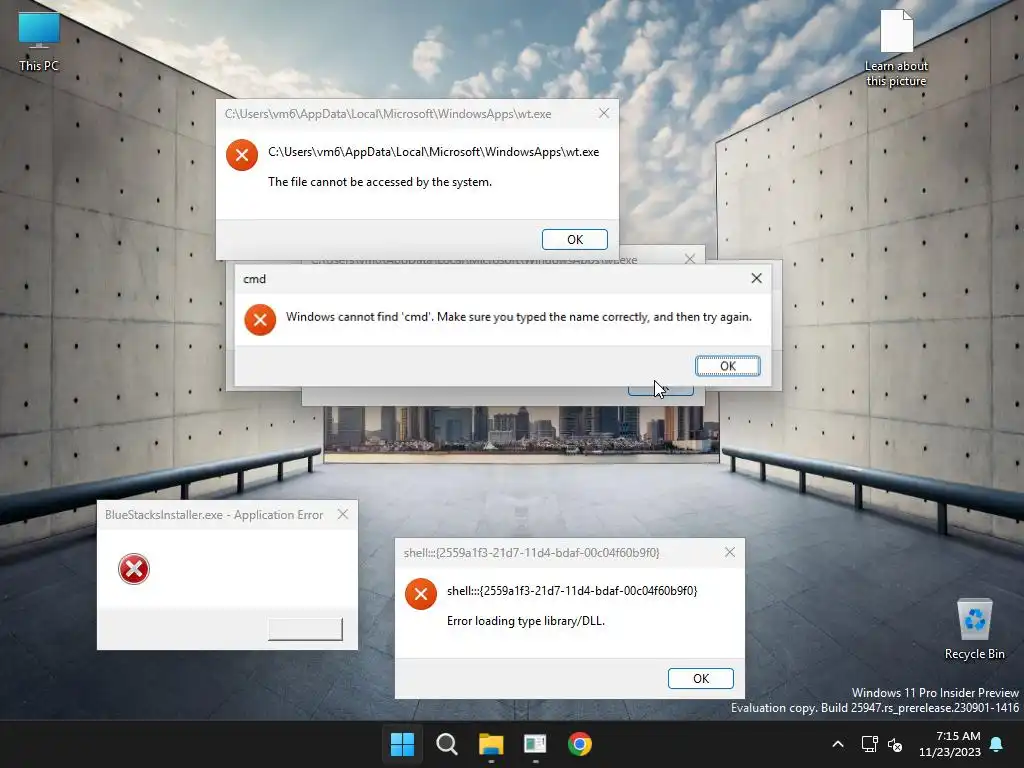Click partially hidden OK button behind cmd dialog
Image resolution: width=1024 pixels, height=768 pixels.
[x=660, y=391]
